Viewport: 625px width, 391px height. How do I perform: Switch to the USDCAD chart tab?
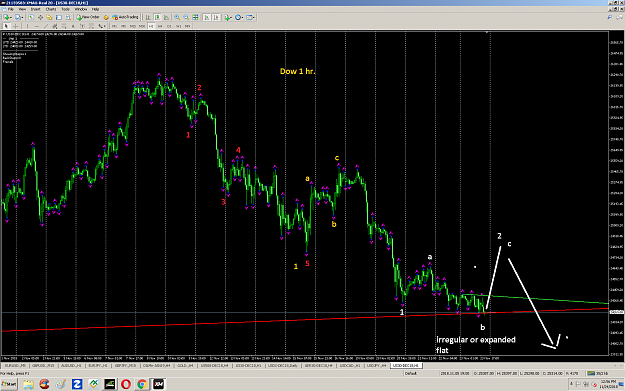[x=350, y=365]
